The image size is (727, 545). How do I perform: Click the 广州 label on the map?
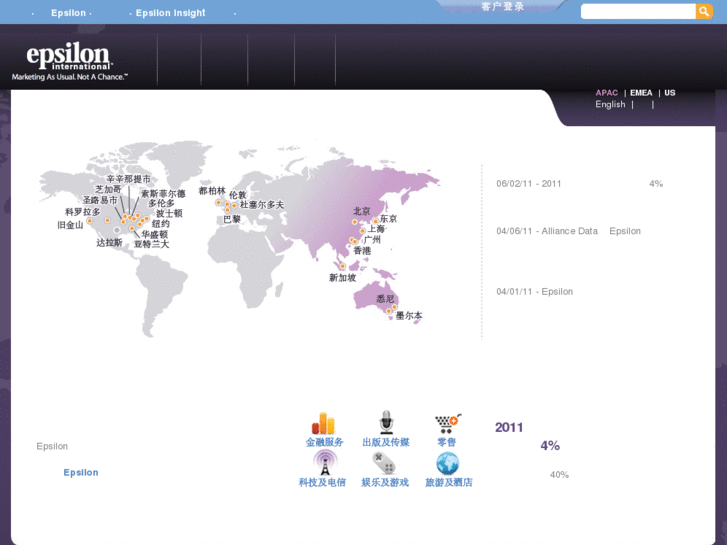(x=372, y=239)
